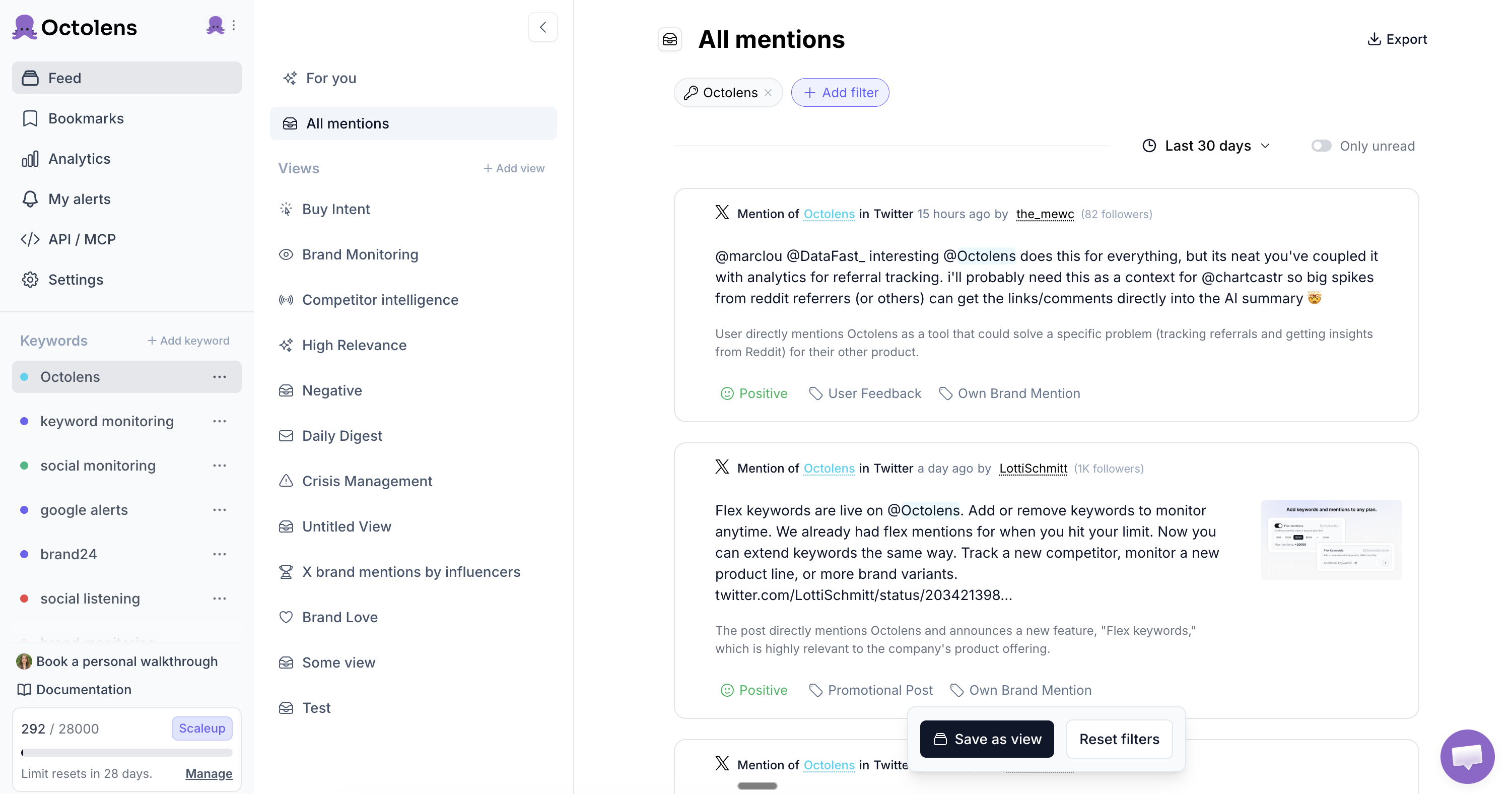Open My alerts bell icon
The image size is (1512, 794).
[30, 199]
